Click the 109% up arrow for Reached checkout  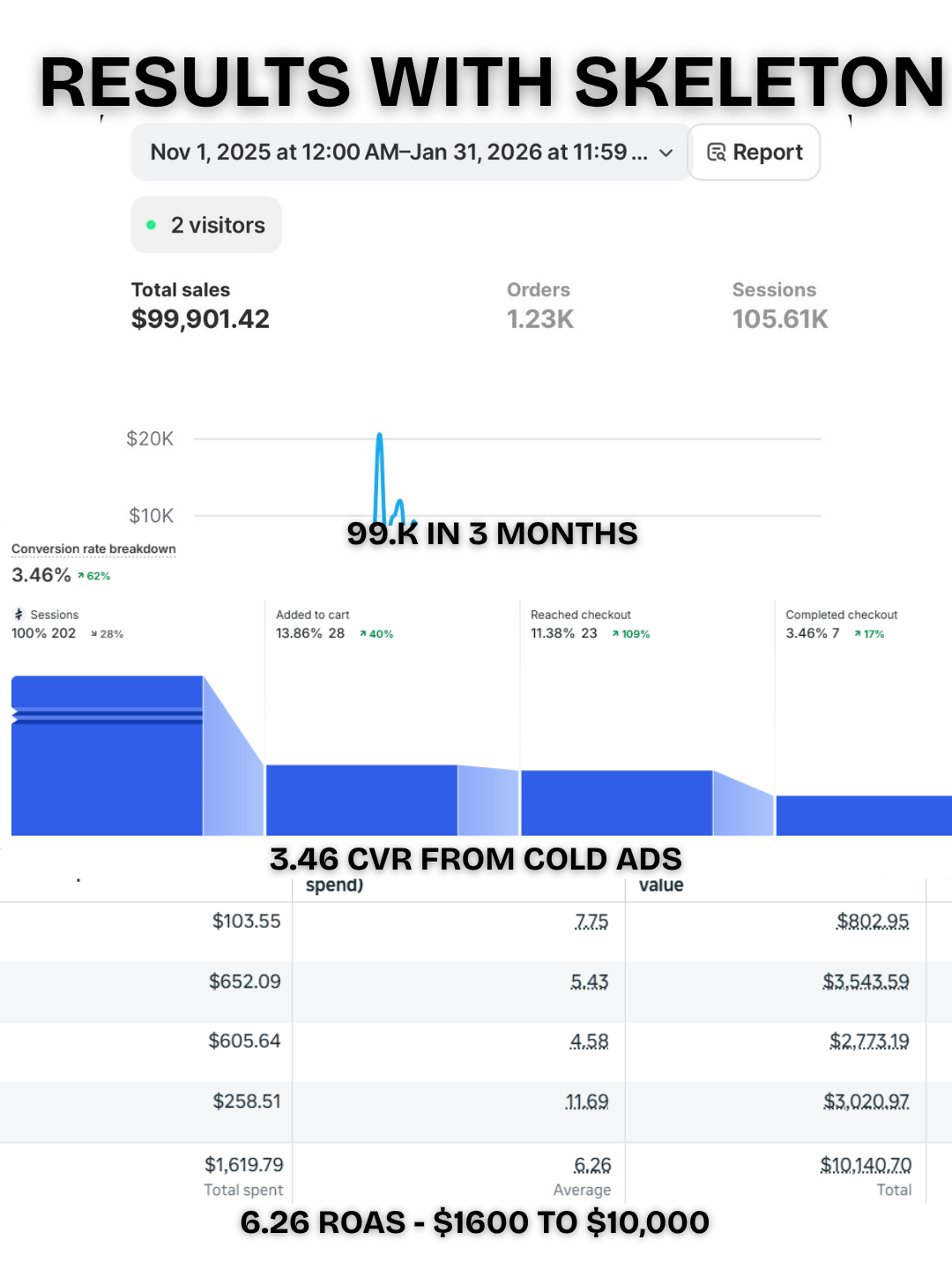click(616, 634)
